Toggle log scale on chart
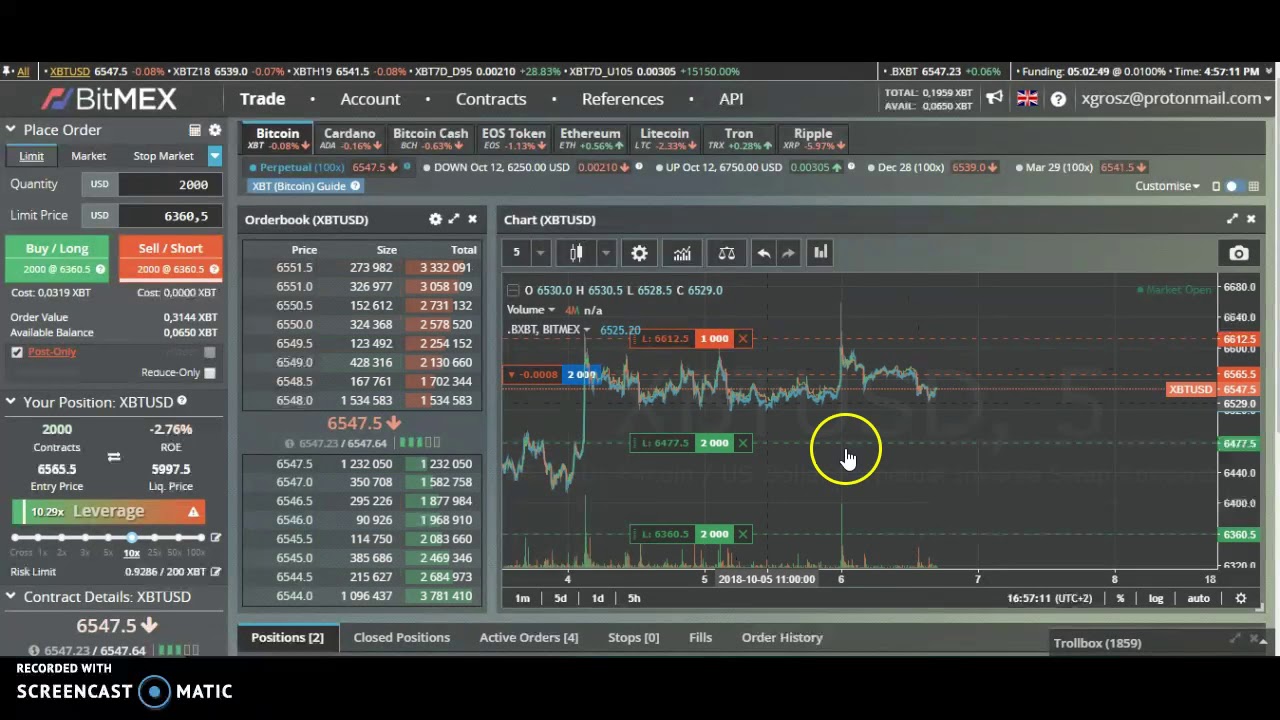This screenshot has width=1280, height=720. click(x=1156, y=598)
